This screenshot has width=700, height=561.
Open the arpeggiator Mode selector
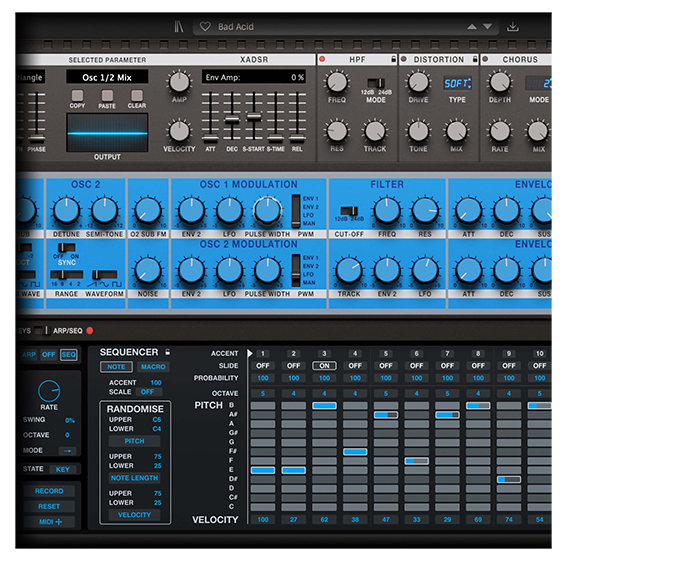(x=66, y=449)
